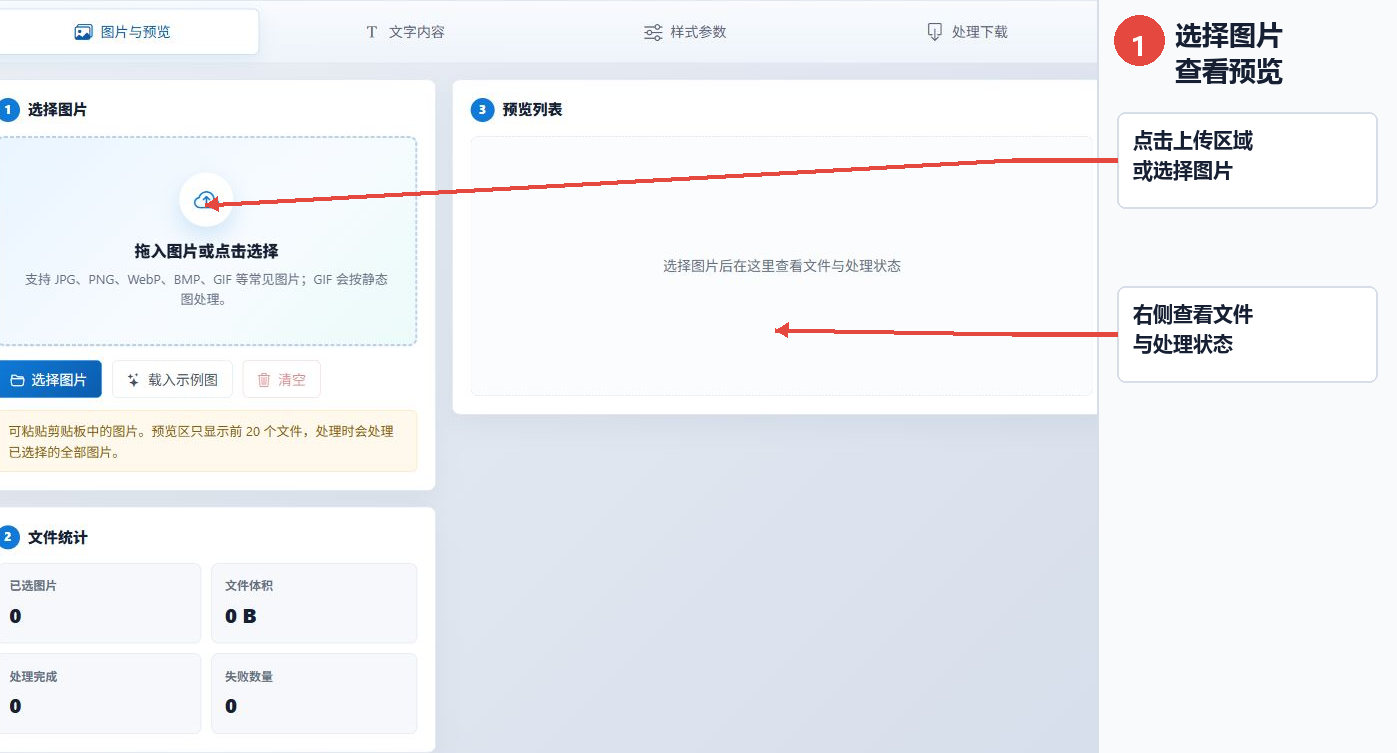The image size is (1397, 753).
Task: Click the 处理完成 statistic card
Action: (x=99, y=693)
